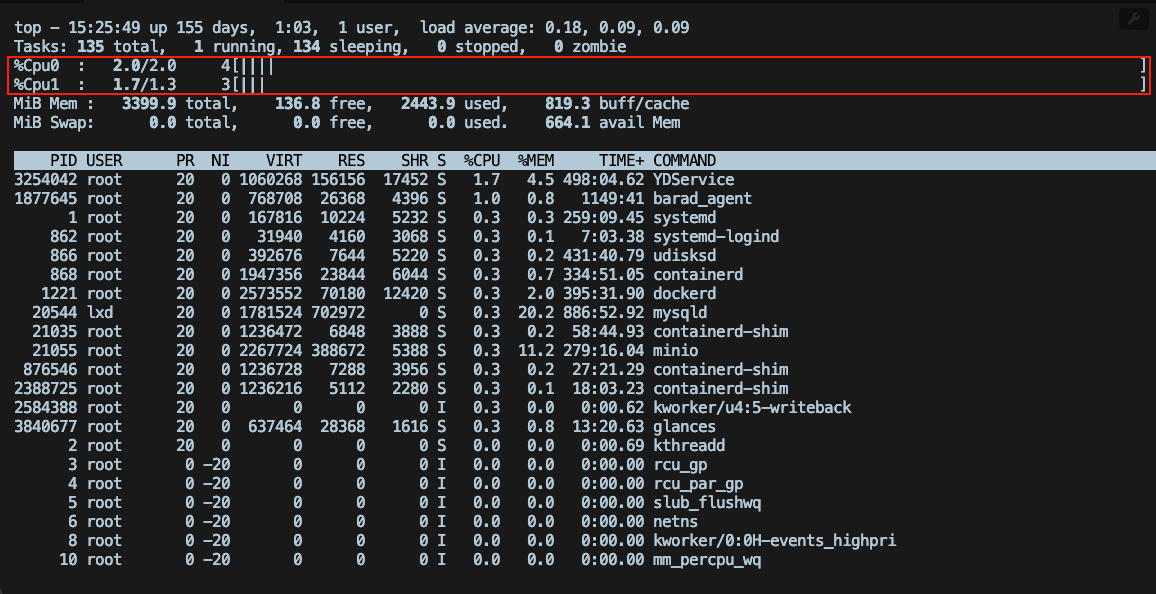
Task: Click the COMMAND column header
Action: click(x=685, y=160)
